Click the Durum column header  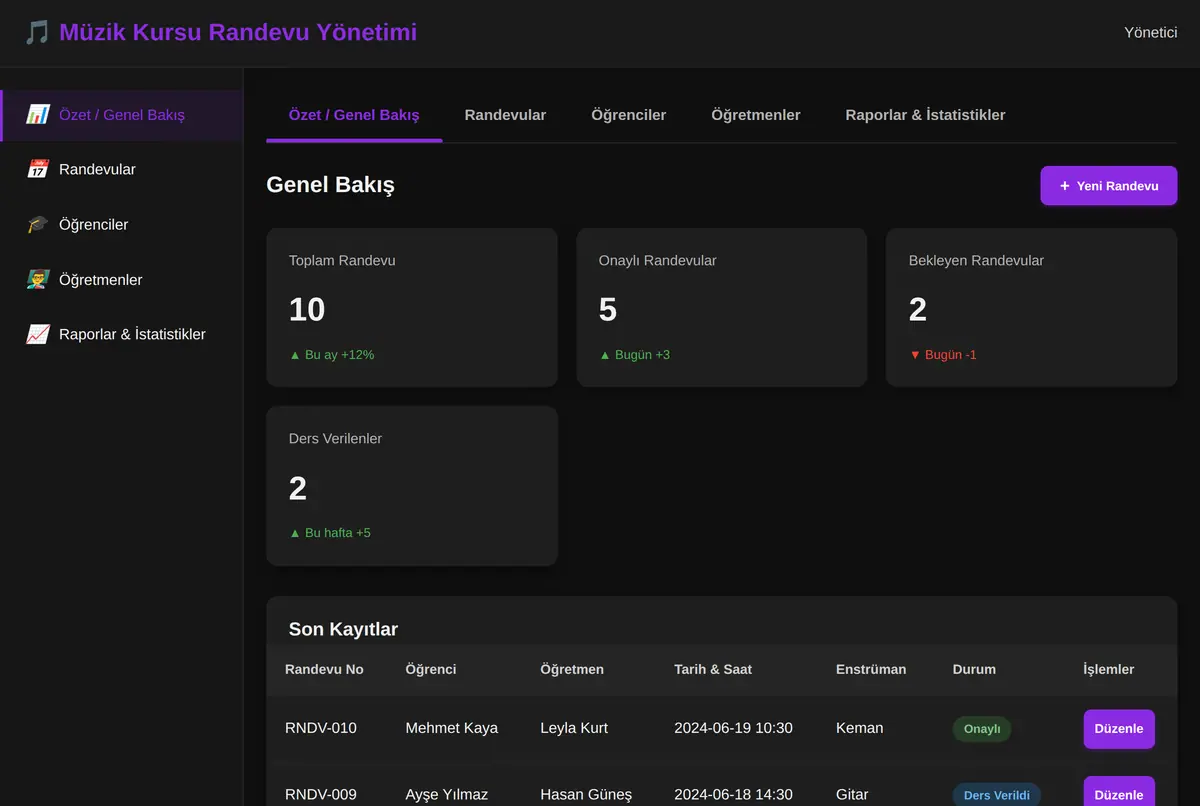pyautogui.click(x=974, y=669)
